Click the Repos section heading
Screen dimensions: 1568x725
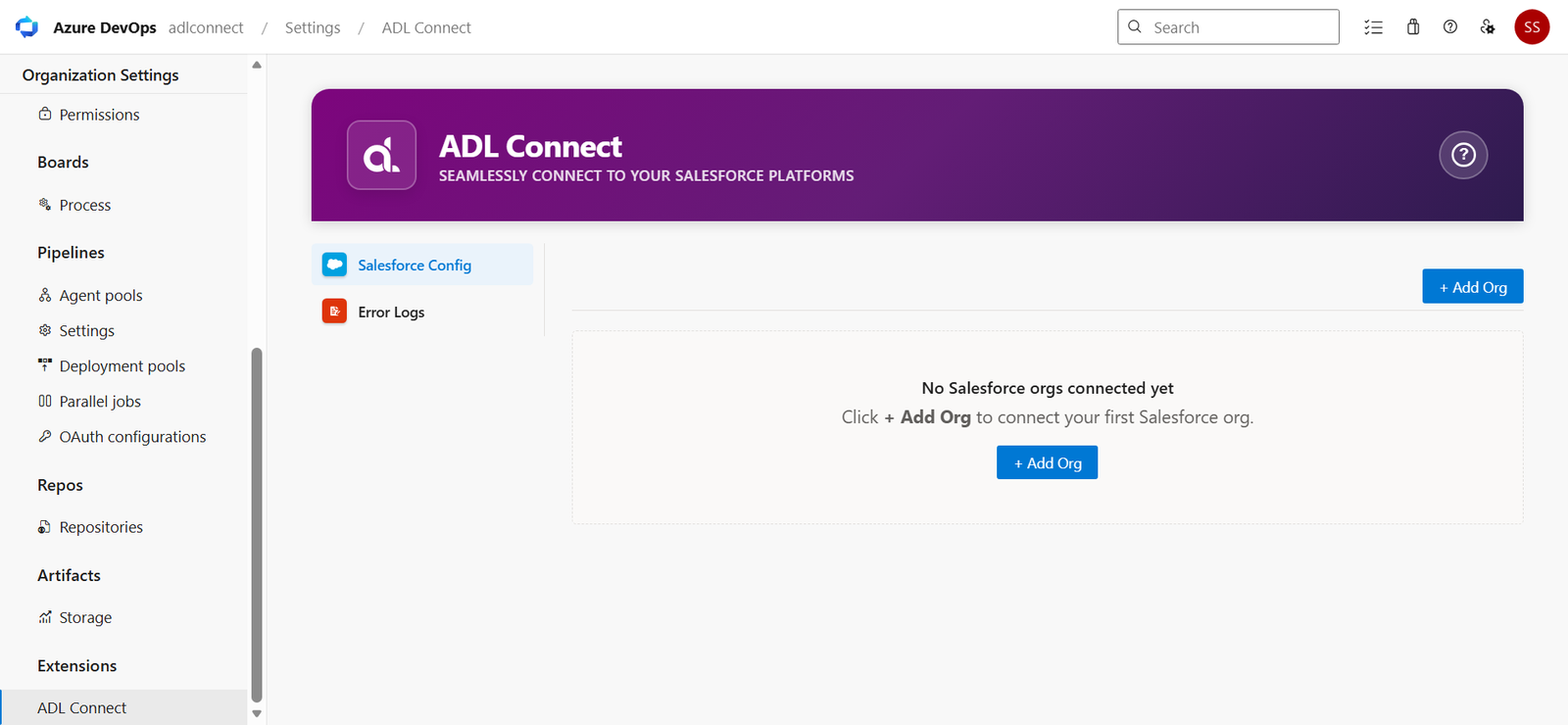[60, 486]
